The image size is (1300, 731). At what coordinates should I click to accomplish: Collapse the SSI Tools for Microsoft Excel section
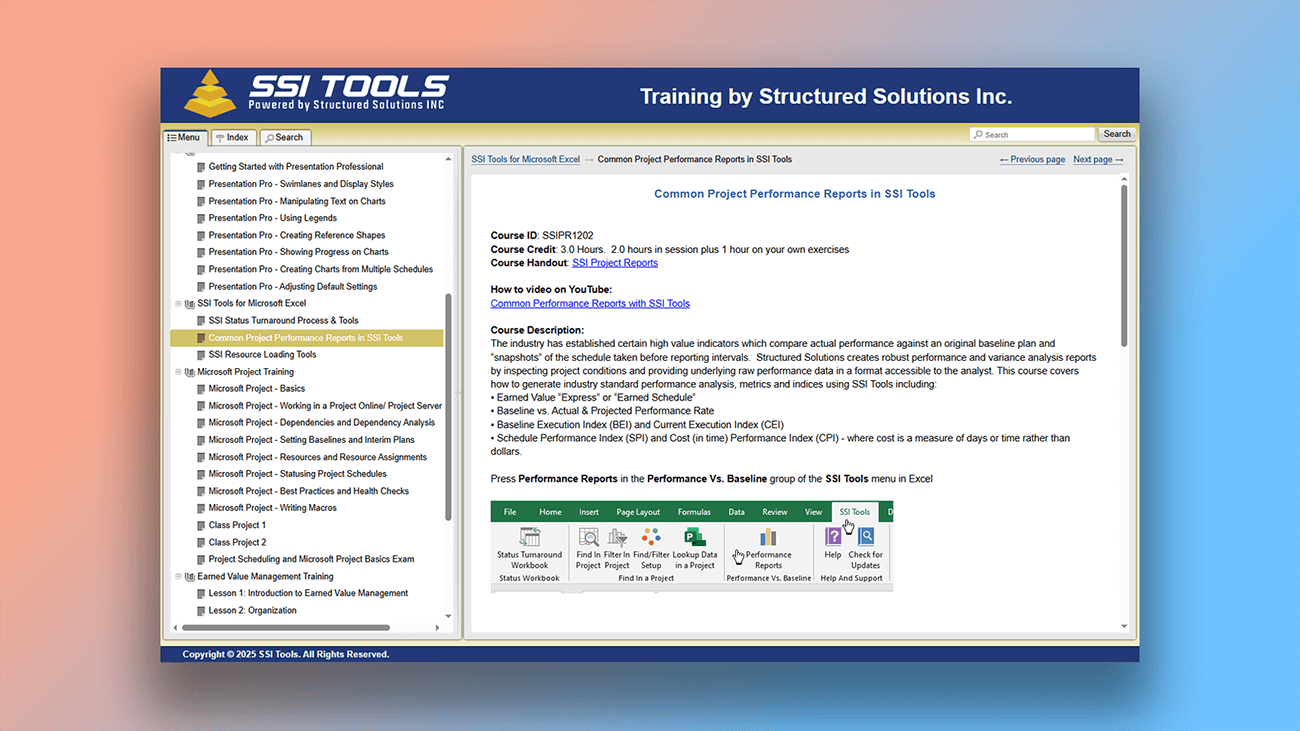pos(178,303)
